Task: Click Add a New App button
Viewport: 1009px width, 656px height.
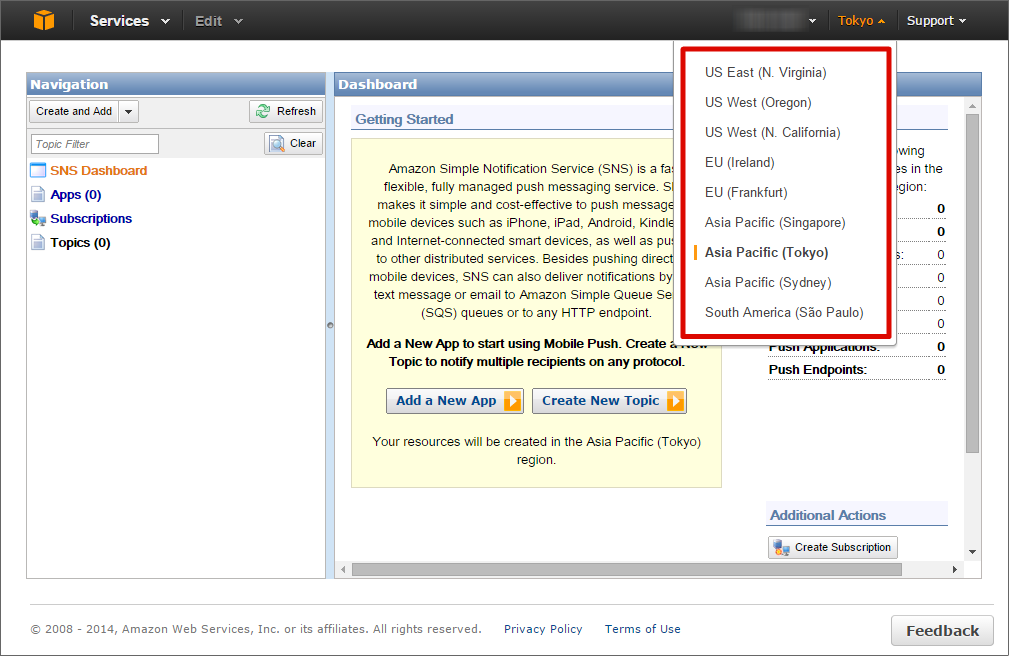Action: pyautogui.click(x=454, y=401)
